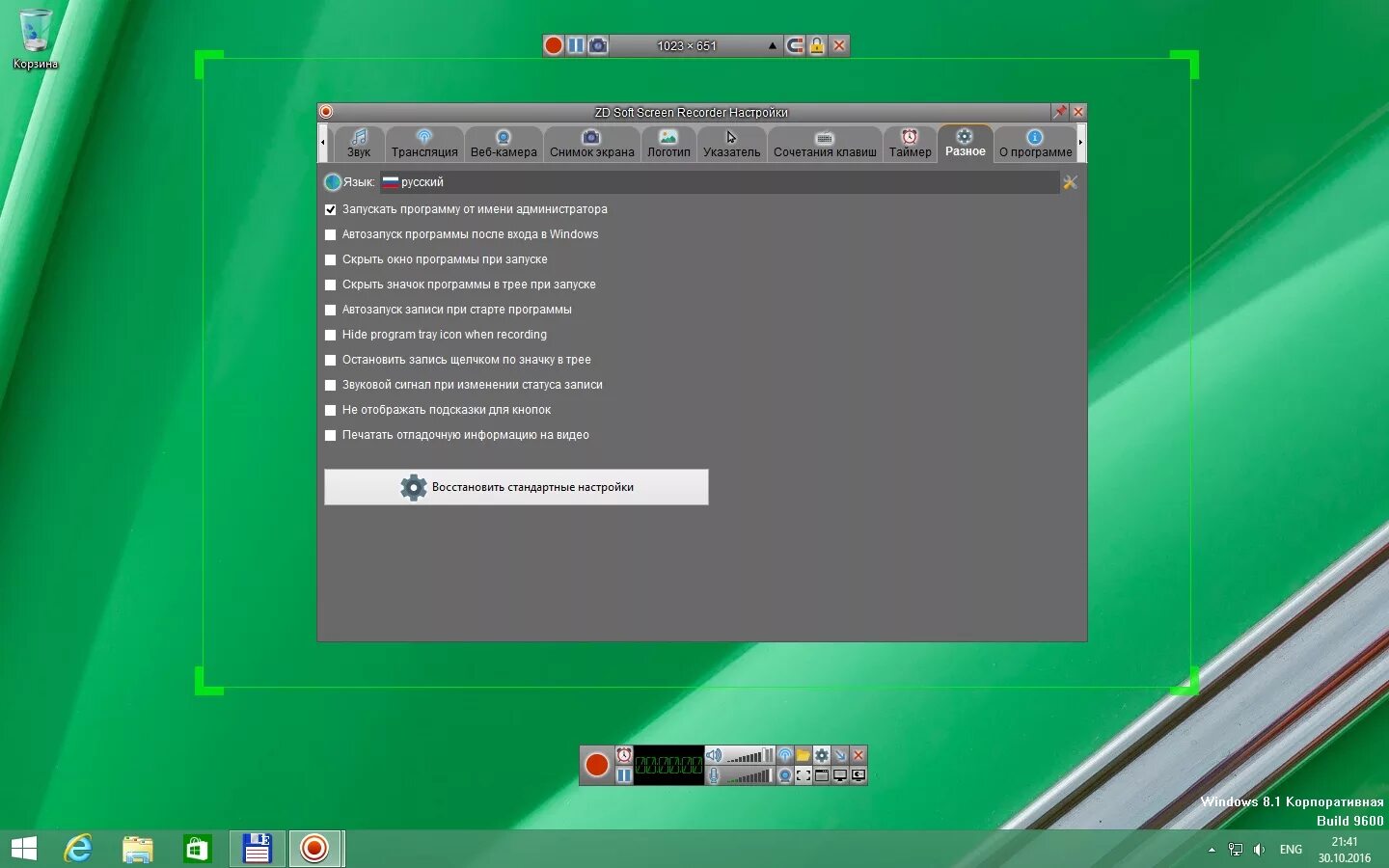Click the ENG language indicator in the tray
The height and width of the screenshot is (868, 1389).
coord(1291,850)
